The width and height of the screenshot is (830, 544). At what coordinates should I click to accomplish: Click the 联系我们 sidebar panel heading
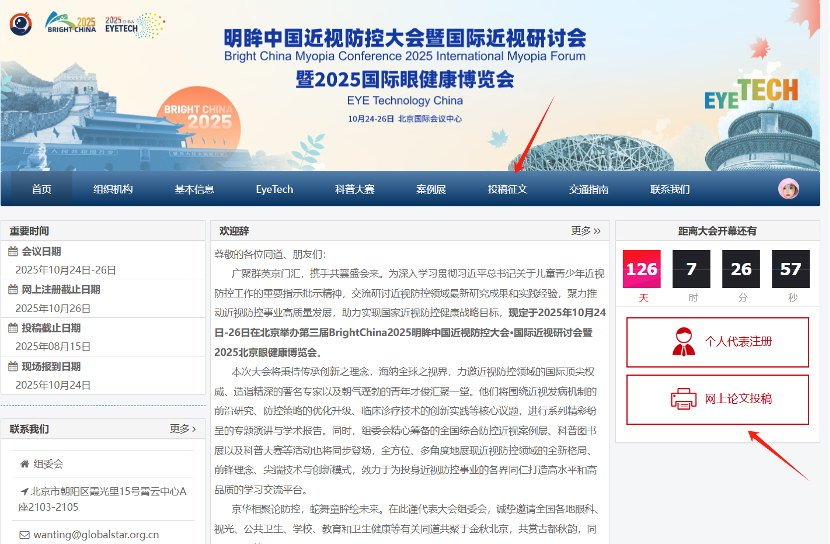pyautogui.click(x=29, y=429)
